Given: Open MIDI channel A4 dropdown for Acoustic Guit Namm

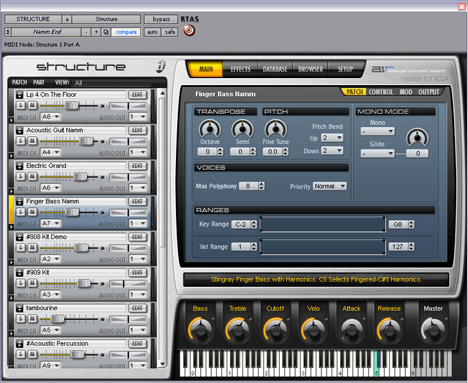Looking at the screenshot, I should (50, 152).
